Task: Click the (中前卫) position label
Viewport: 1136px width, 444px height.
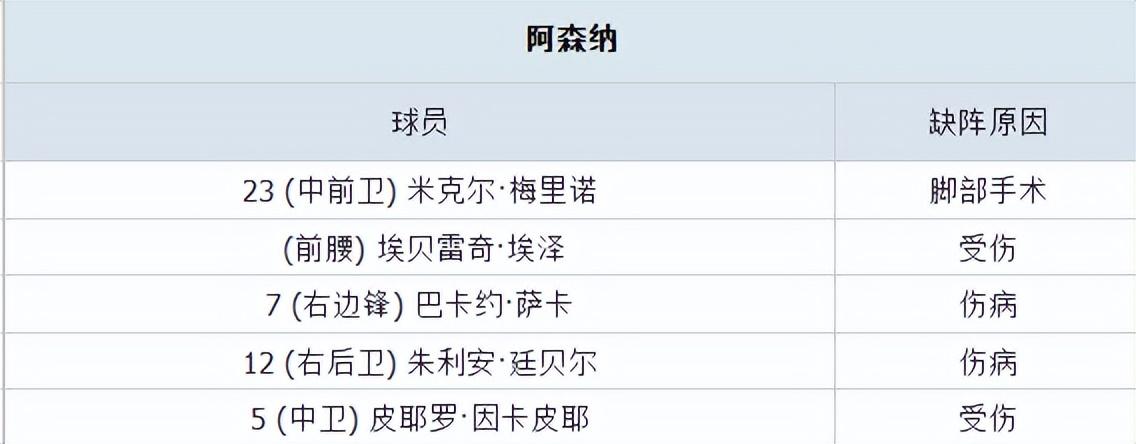Action: coord(341,191)
